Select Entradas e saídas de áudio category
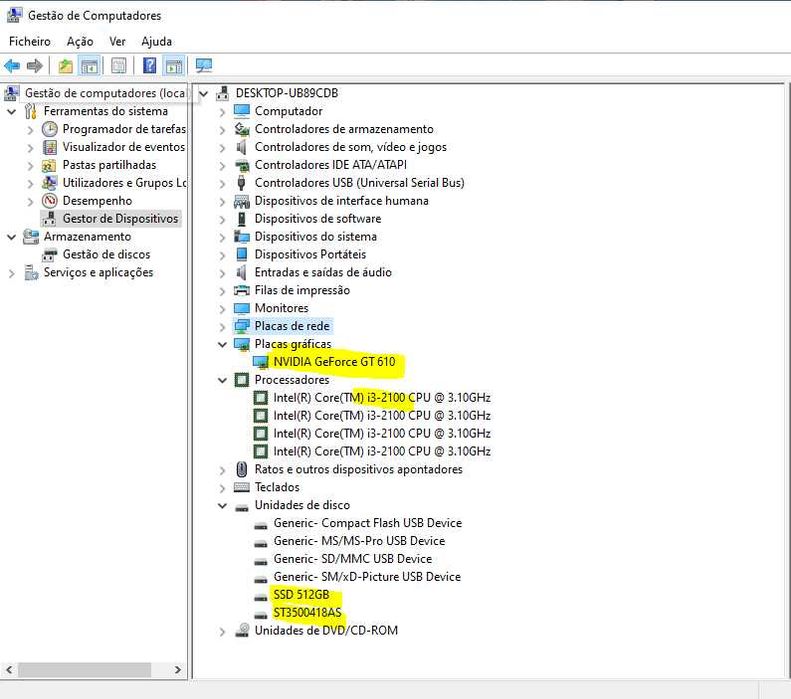The width and height of the screenshot is (791, 699). (323, 272)
